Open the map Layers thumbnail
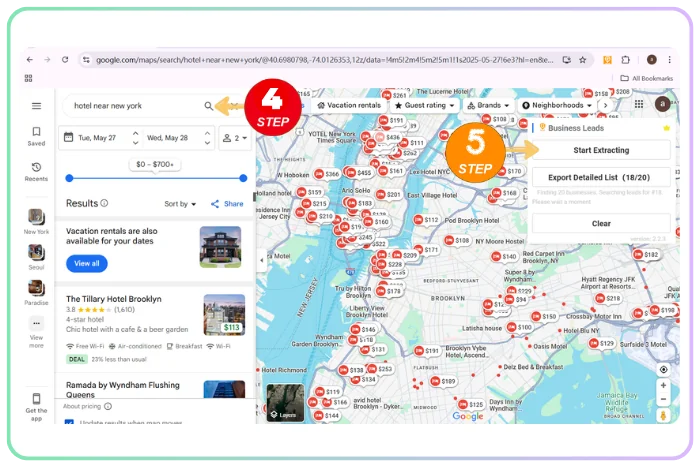The height and width of the screenshot is (471, 700). [285, 402]
